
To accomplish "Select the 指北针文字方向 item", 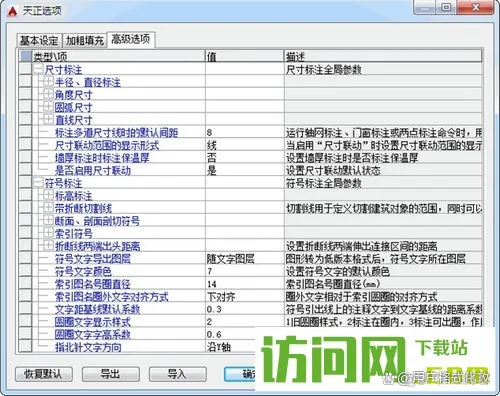I will (88, 347).
